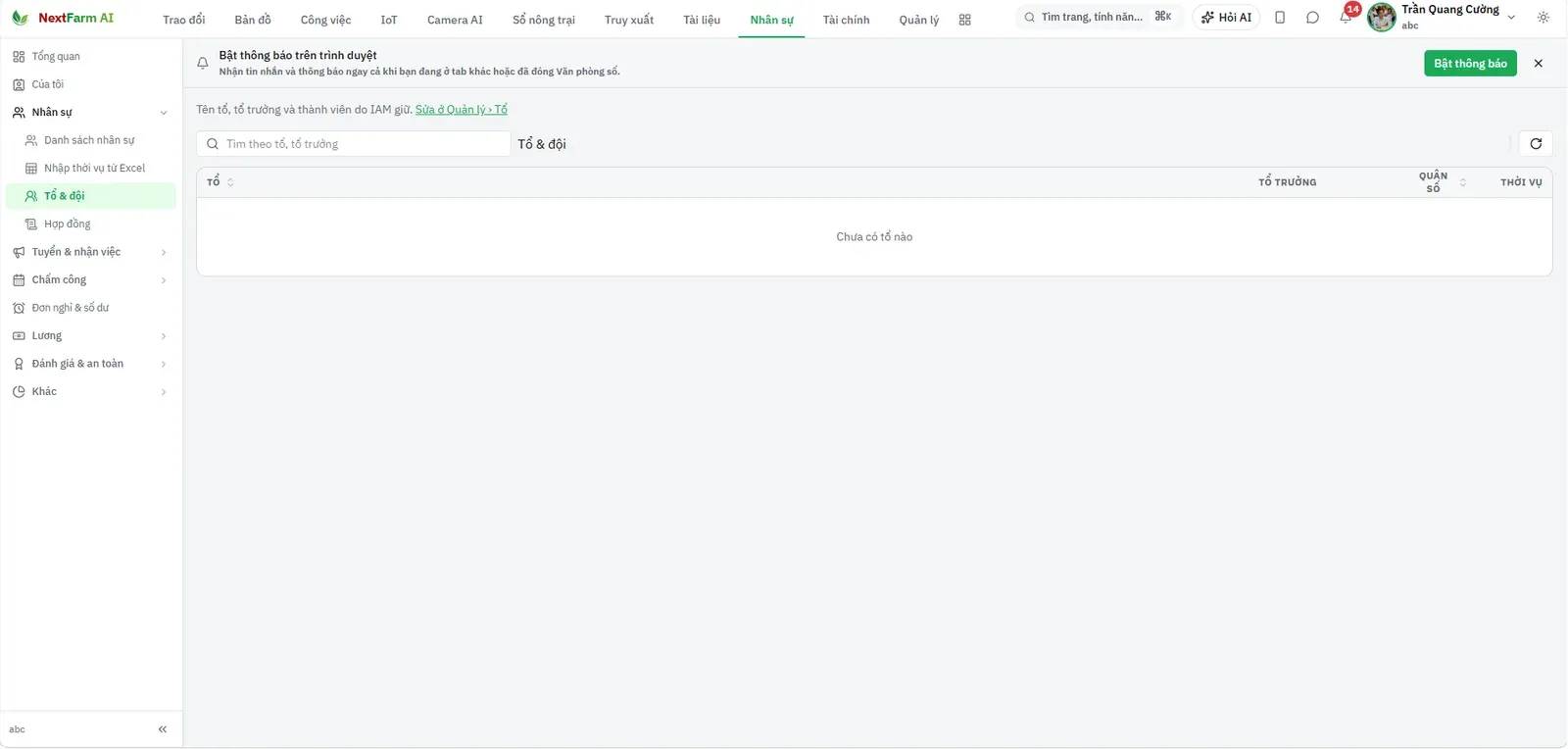Open Tổng quan in sidebar

click(x=91, y=57)
